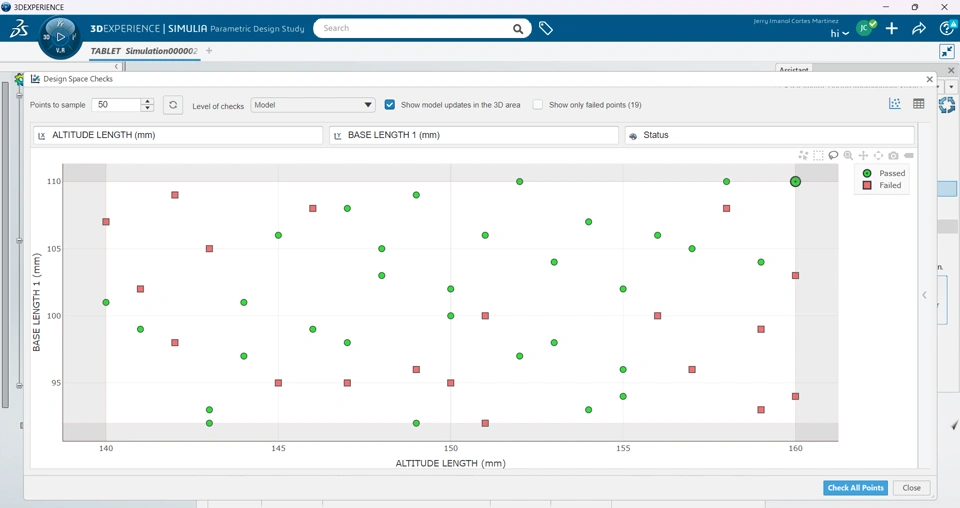960x508 pixels.
Task: Switch to scatter plot view icon
Action: [894, 104]
